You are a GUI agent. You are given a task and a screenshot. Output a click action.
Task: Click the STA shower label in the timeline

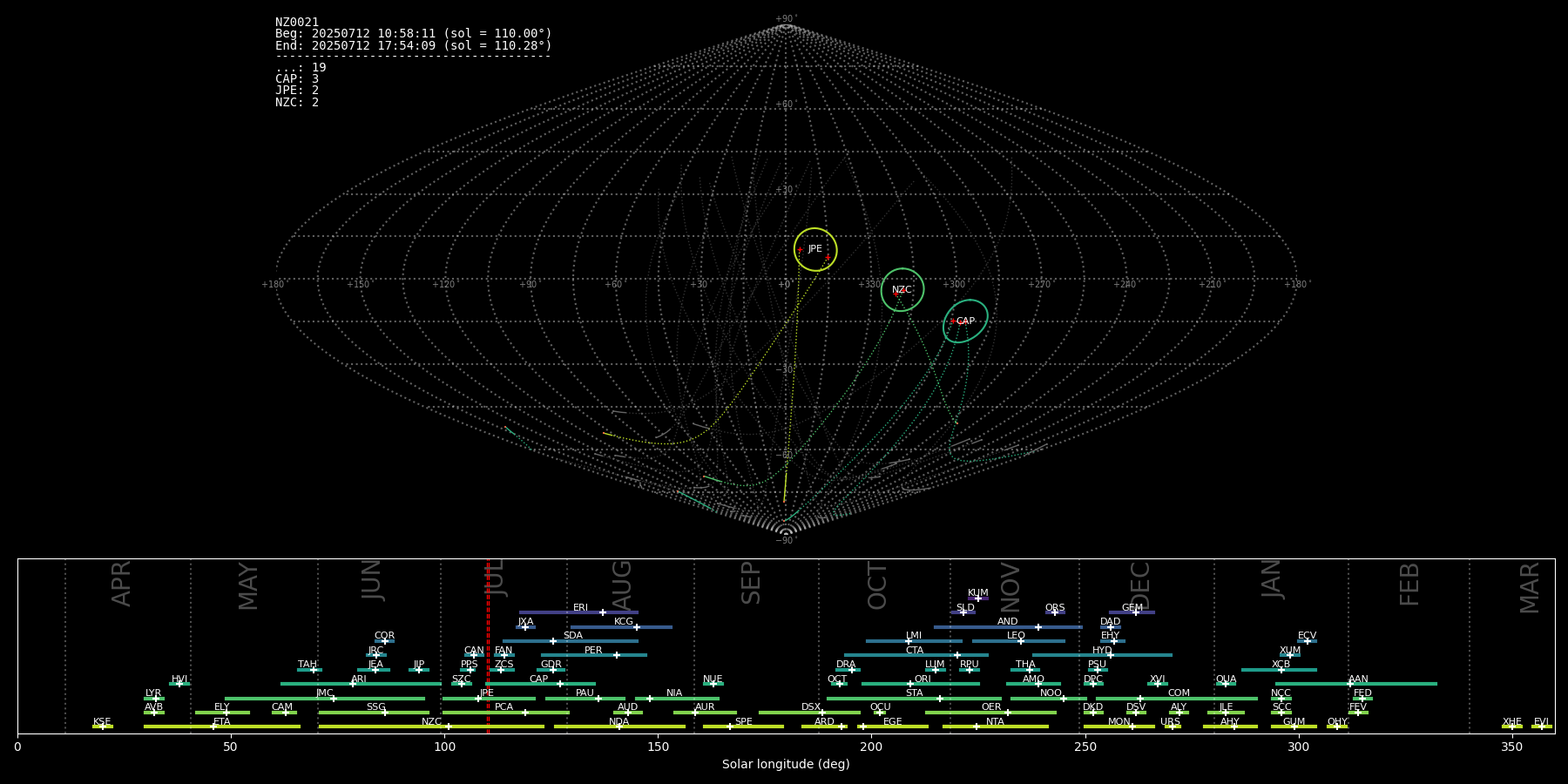click(915, 693)
